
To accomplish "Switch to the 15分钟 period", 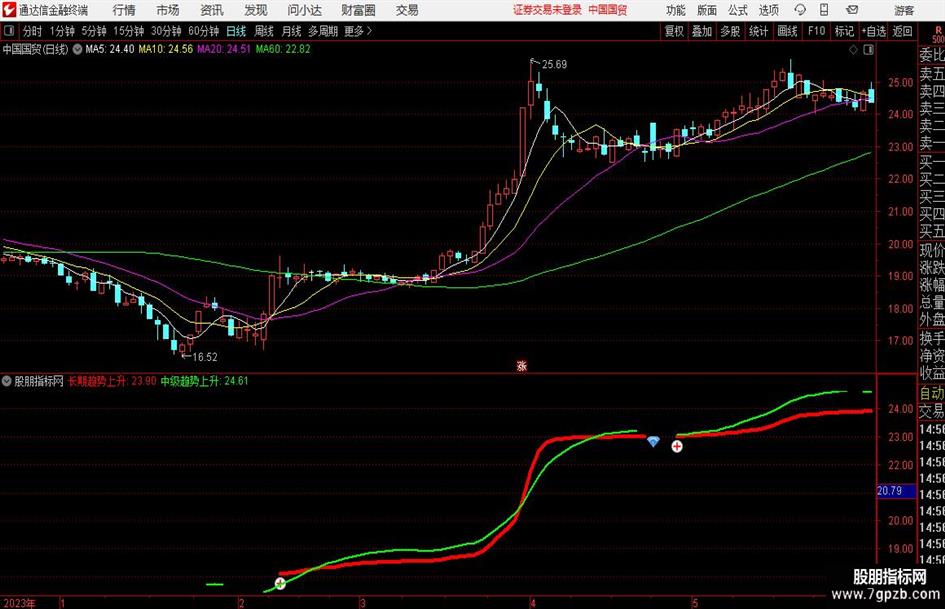I will (x=129, y=31).
